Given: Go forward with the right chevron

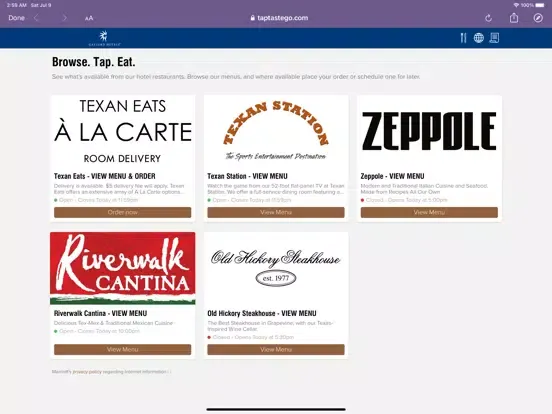Looking at the screenshot, I should click(64, 18).
